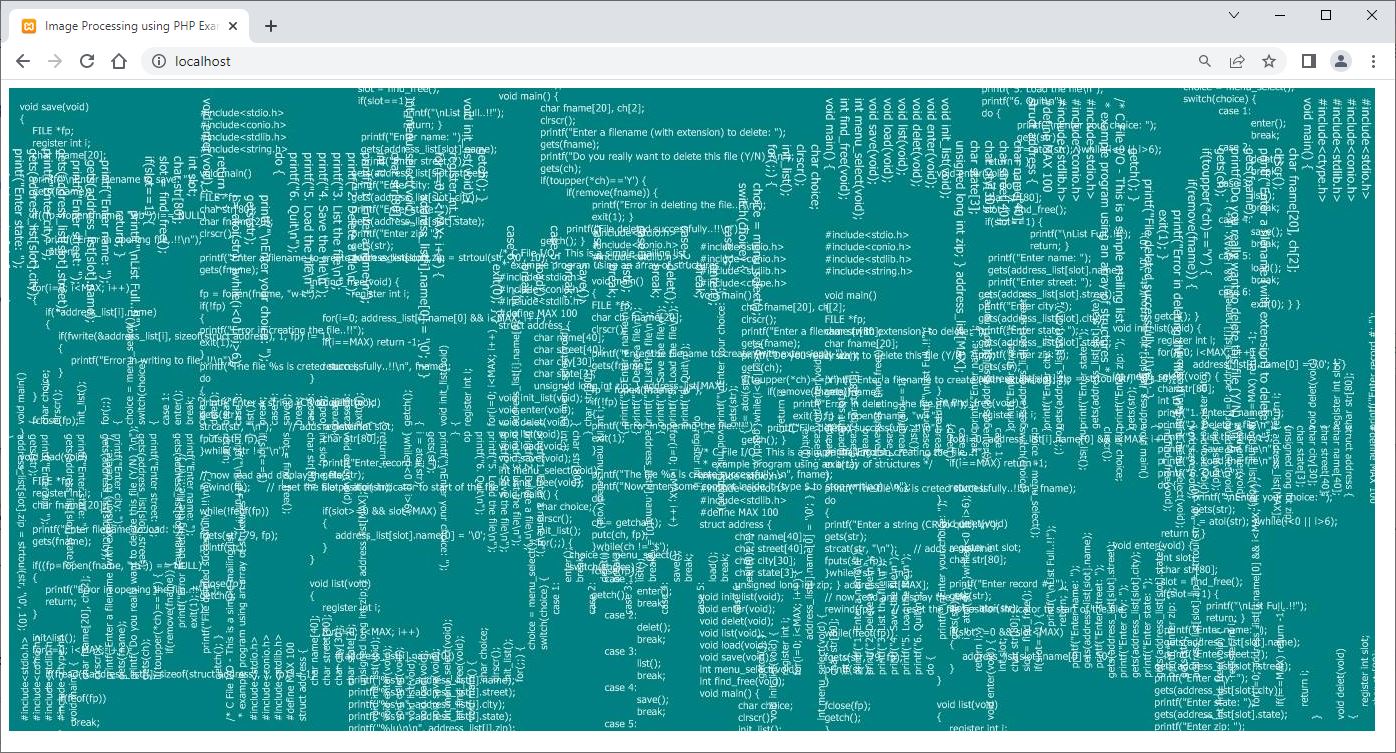
Task: Open the home page button
Action: click(119, 61)
